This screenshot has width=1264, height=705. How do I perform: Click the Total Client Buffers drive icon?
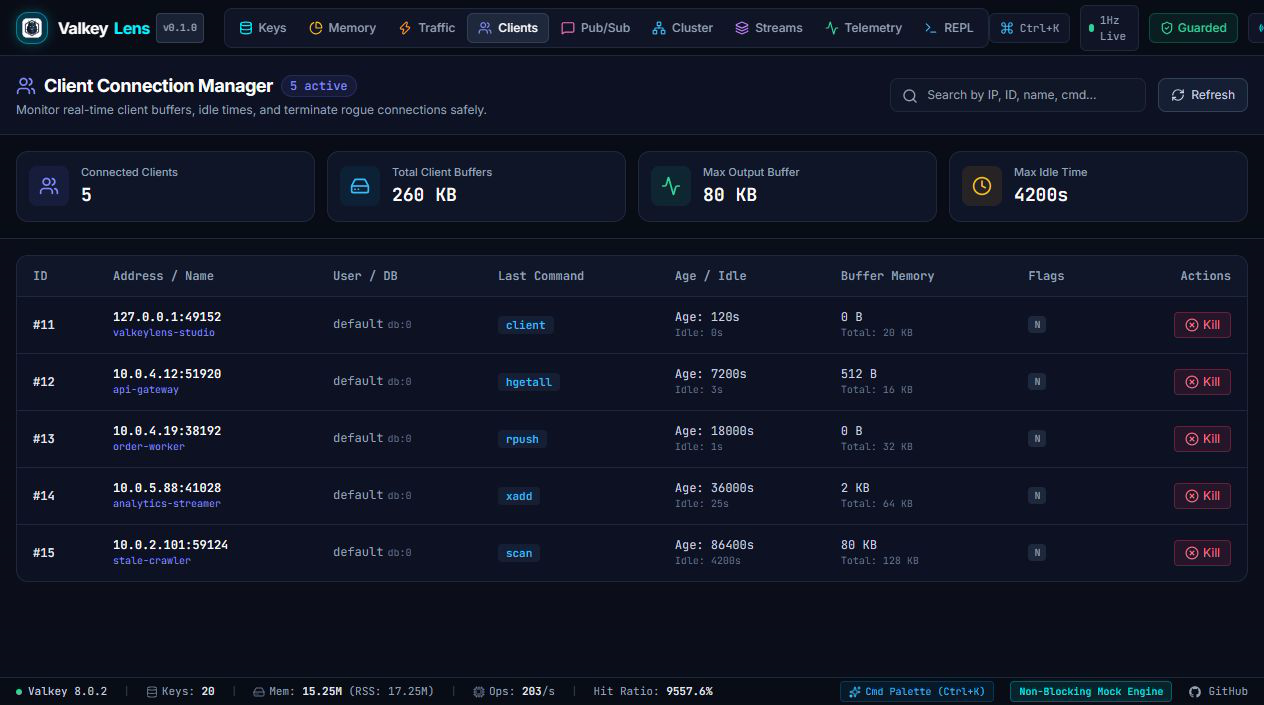pos(360,186)
